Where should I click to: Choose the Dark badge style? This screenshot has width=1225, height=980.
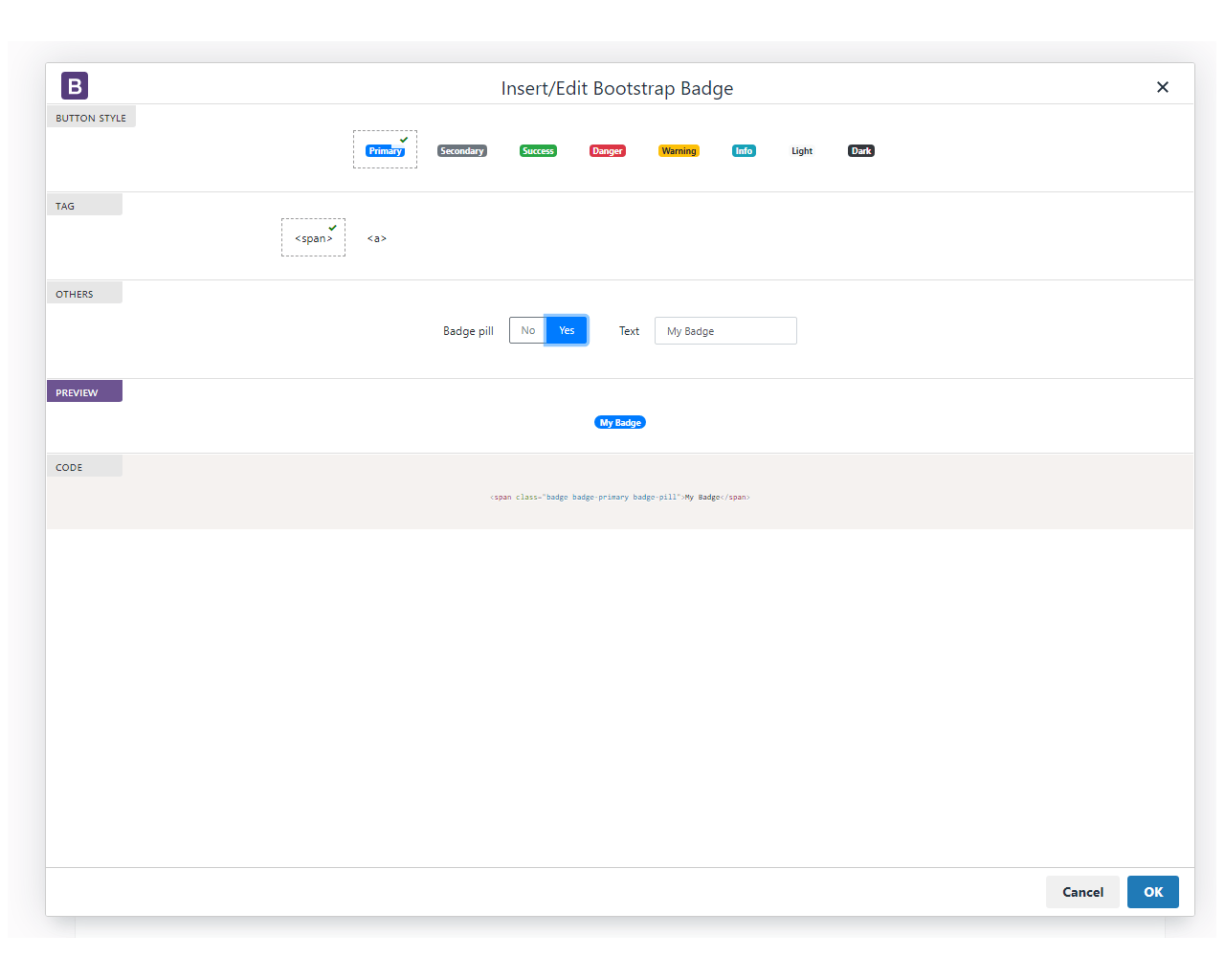pyautogui.click(x=861, y=151)
